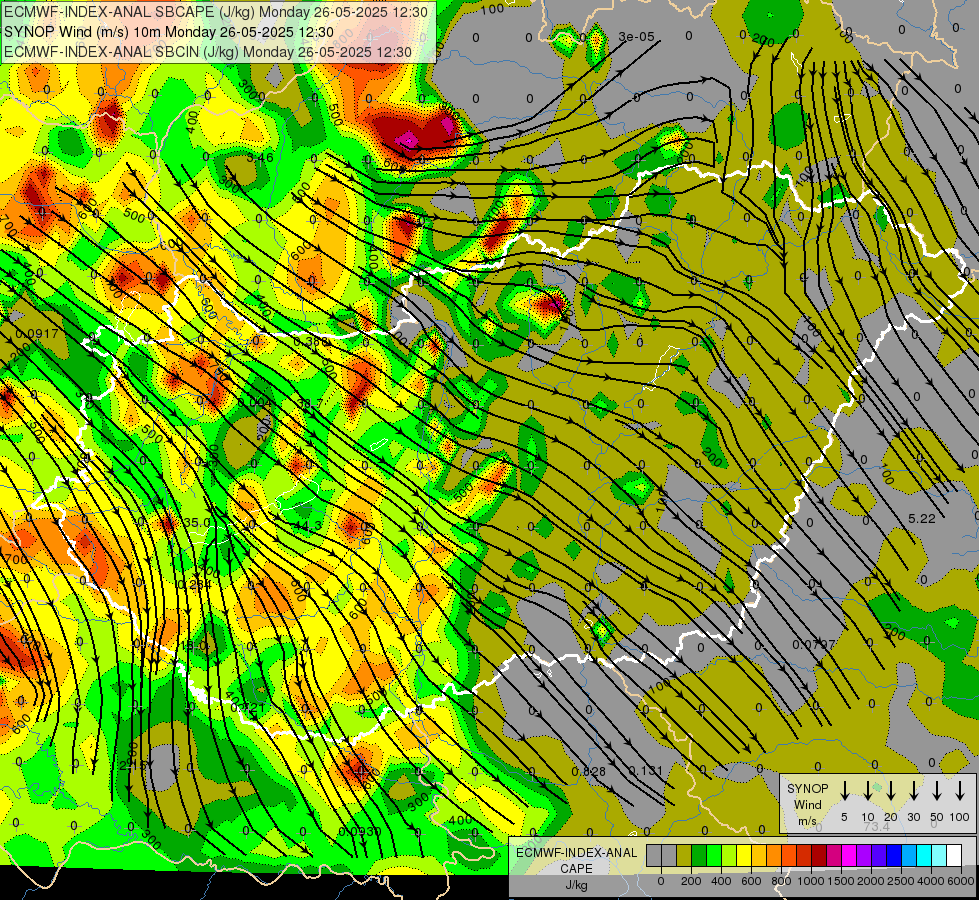979x900 pixels.
Task: Select the pale cyan swatch before white
Action: tap(938, 855)
